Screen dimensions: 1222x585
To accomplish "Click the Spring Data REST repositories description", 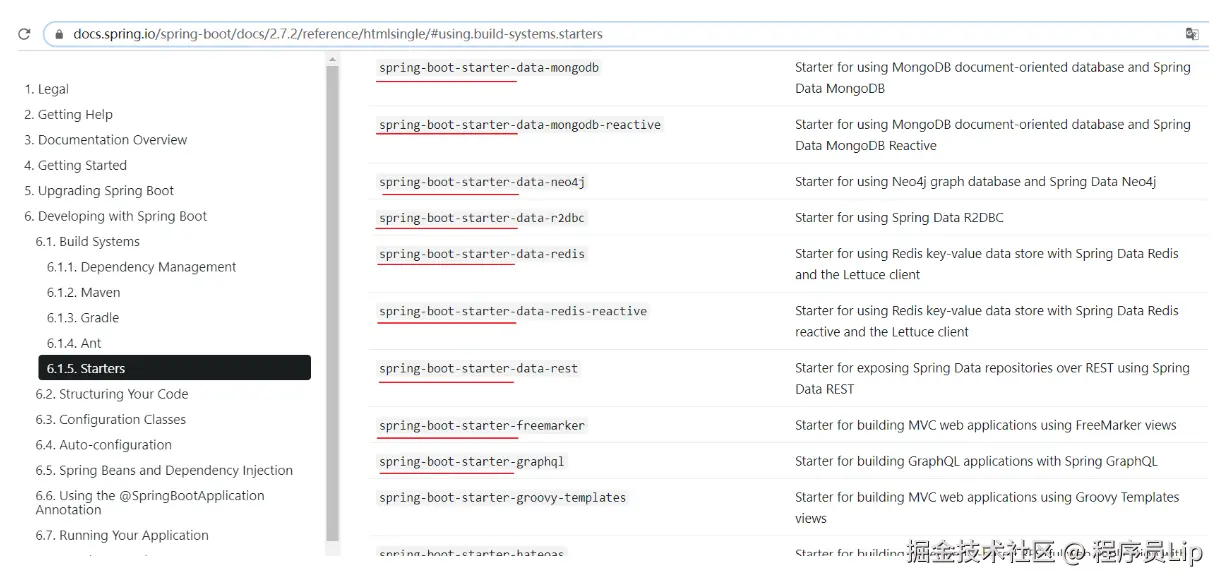I will pos(992,378).
